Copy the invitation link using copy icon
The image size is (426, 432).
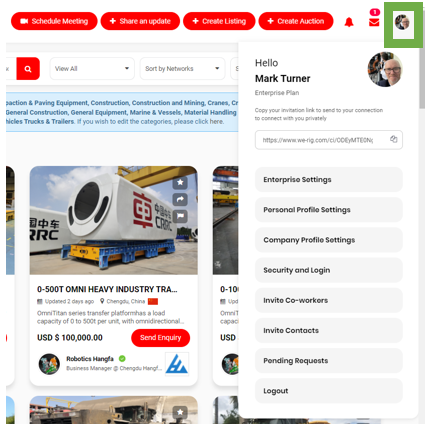click(x=393, y=139)
